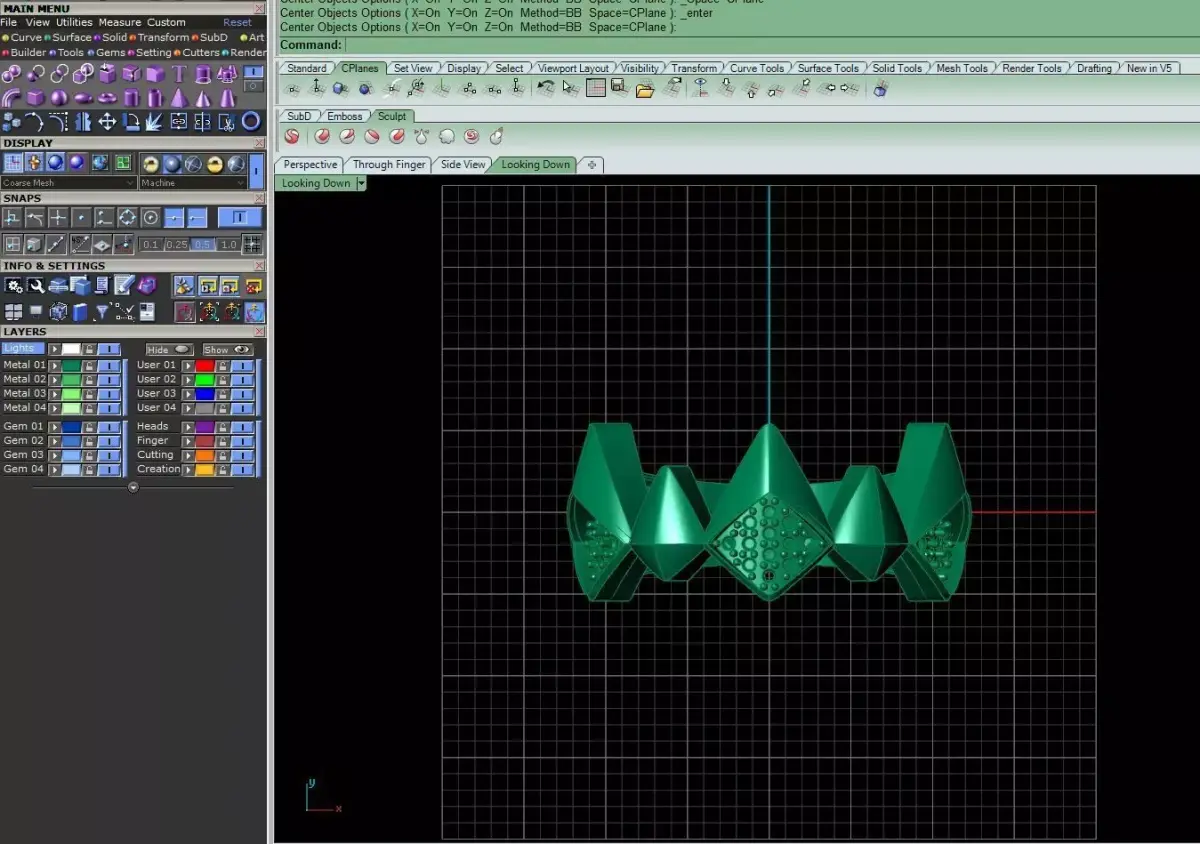The height and width of the screenshot is (844, 1200).
Task: Expand the Metal 01 layer arrow
Action: pyautogui.click(x=55, y=366)
